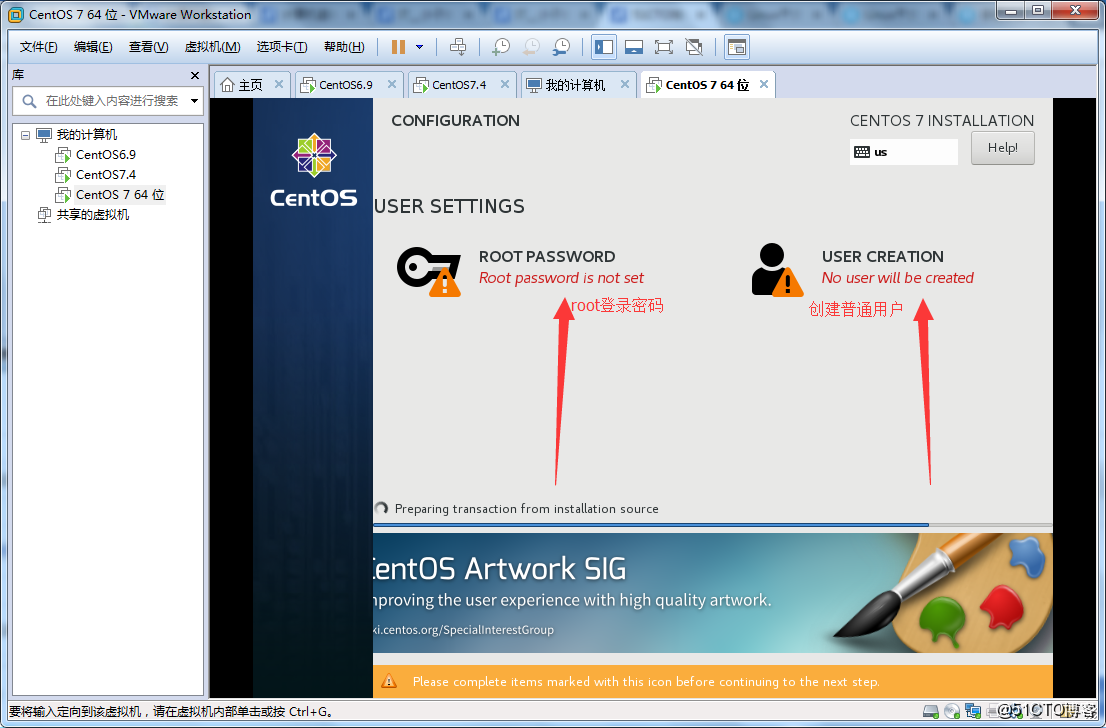Close the CentOS7.4 tab
This screenshot has width=1106, height=728.
coord(504,84)
